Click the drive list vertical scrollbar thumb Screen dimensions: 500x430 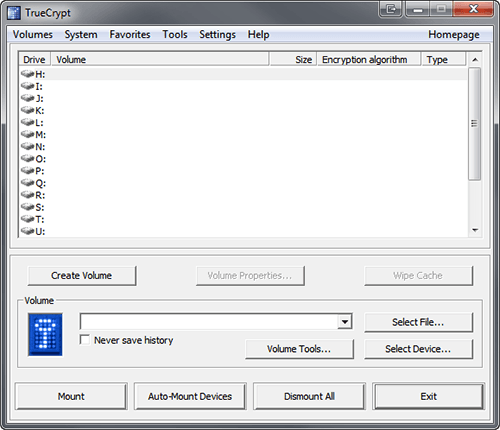tap(475, 124)
